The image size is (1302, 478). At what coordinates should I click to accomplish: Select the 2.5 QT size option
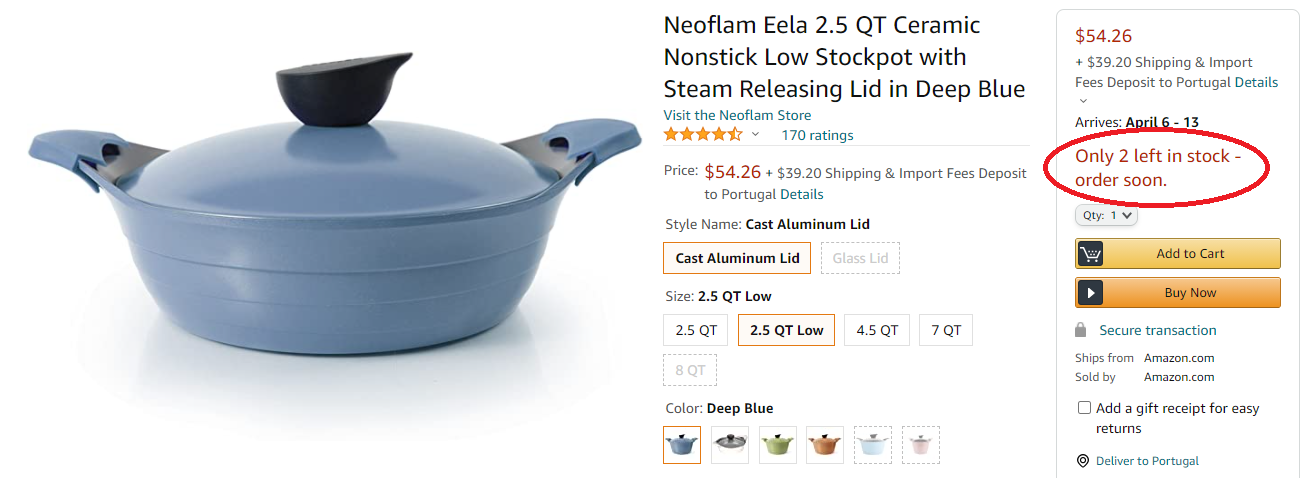click(696, 330)
